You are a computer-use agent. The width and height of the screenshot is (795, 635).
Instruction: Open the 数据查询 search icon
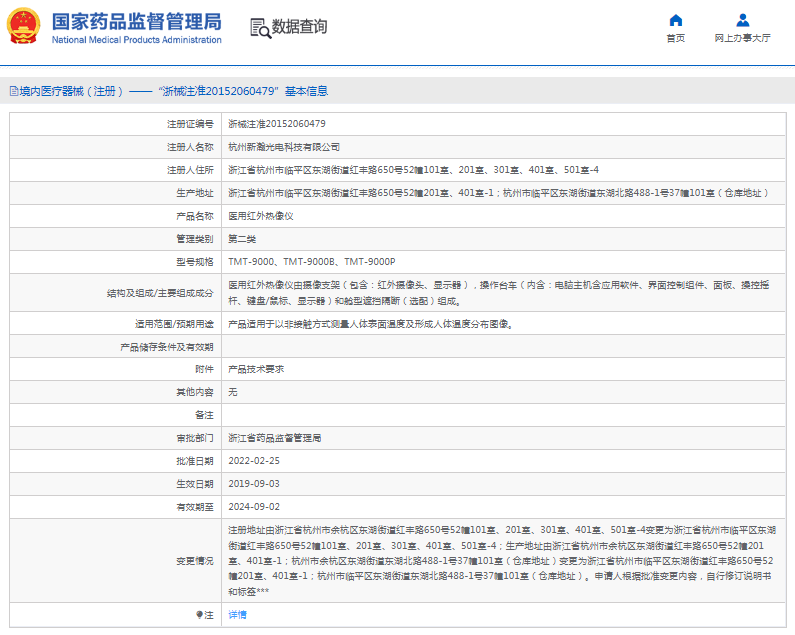pos(259,27)
